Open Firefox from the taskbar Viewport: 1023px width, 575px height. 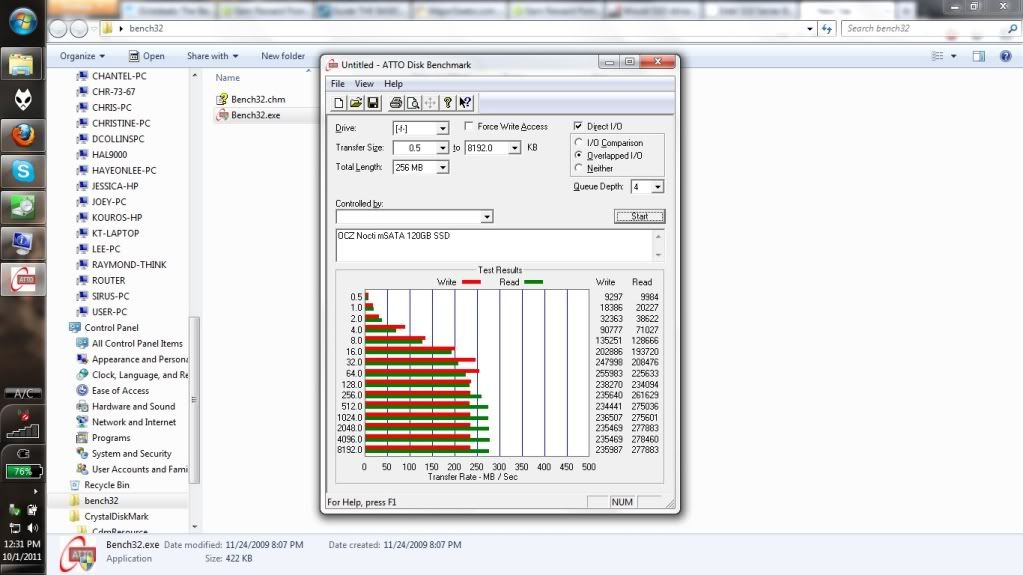[23, 135]
